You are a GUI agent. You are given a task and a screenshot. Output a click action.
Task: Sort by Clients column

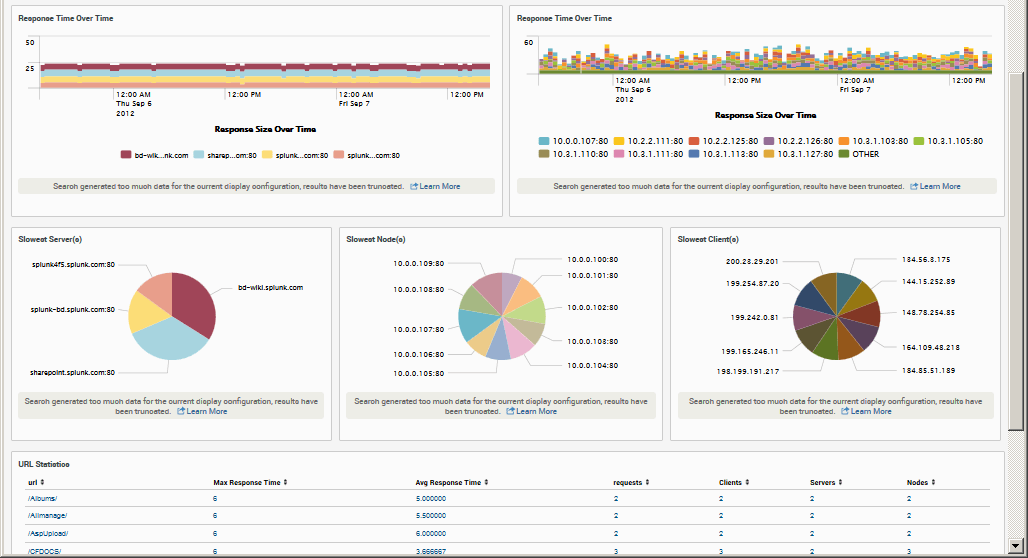[x=734, y=483]
